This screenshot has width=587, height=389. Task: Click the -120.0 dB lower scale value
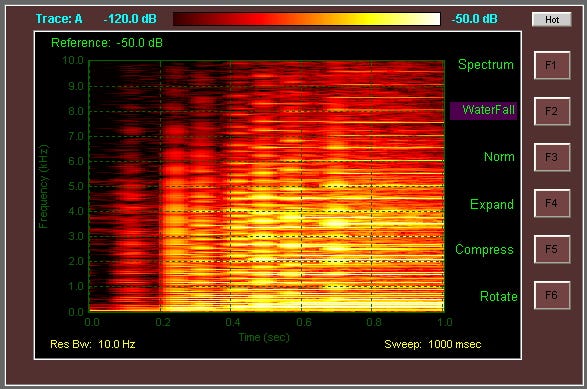coord(130,19)
